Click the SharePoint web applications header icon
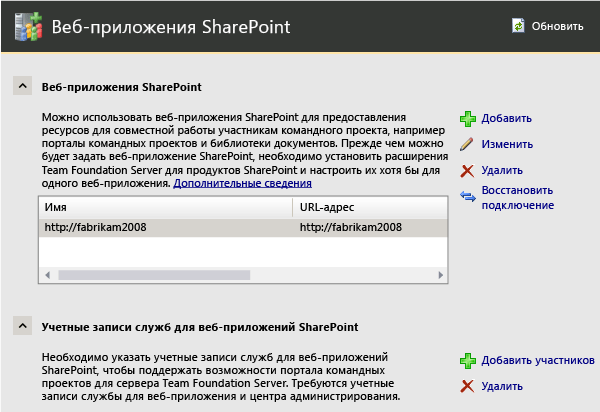The image size is (600, 412). pos(28,27)
